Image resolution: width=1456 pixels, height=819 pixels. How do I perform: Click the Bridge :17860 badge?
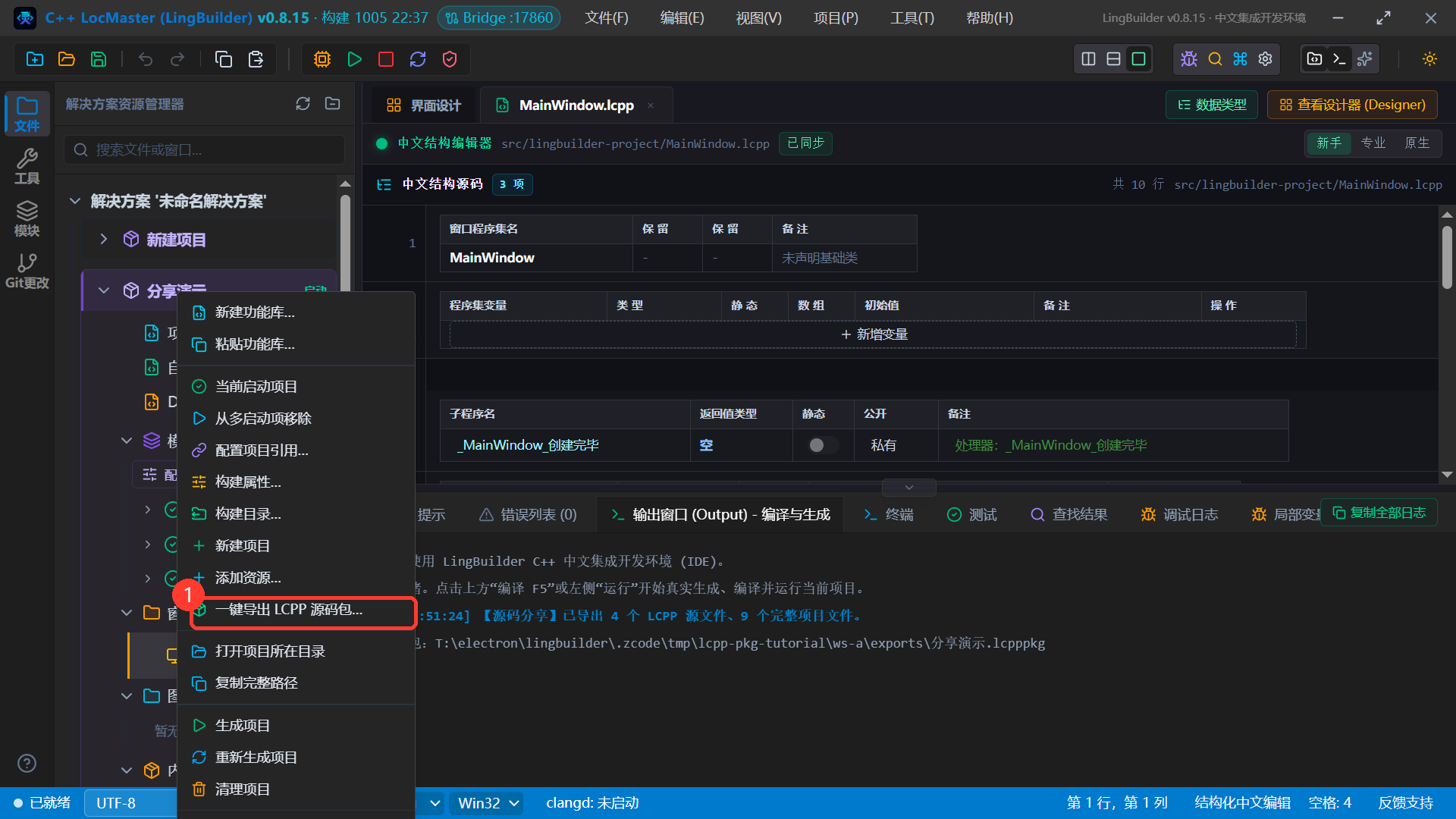click(499, 17)
